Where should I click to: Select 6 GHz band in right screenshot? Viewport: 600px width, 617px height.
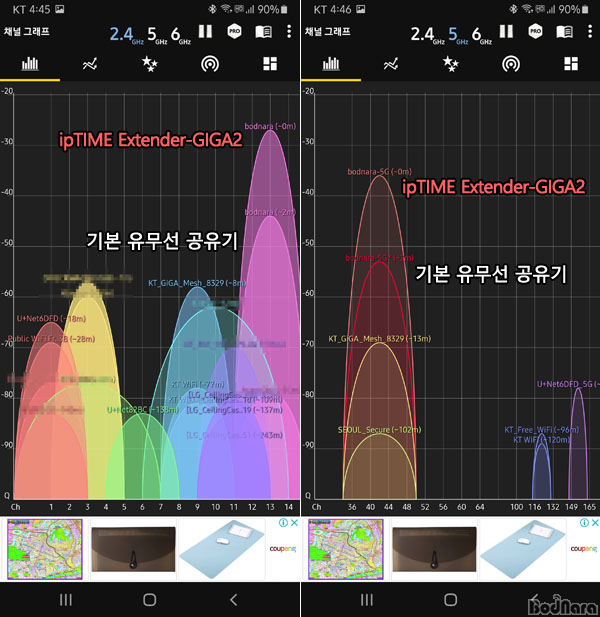(482, 35)
